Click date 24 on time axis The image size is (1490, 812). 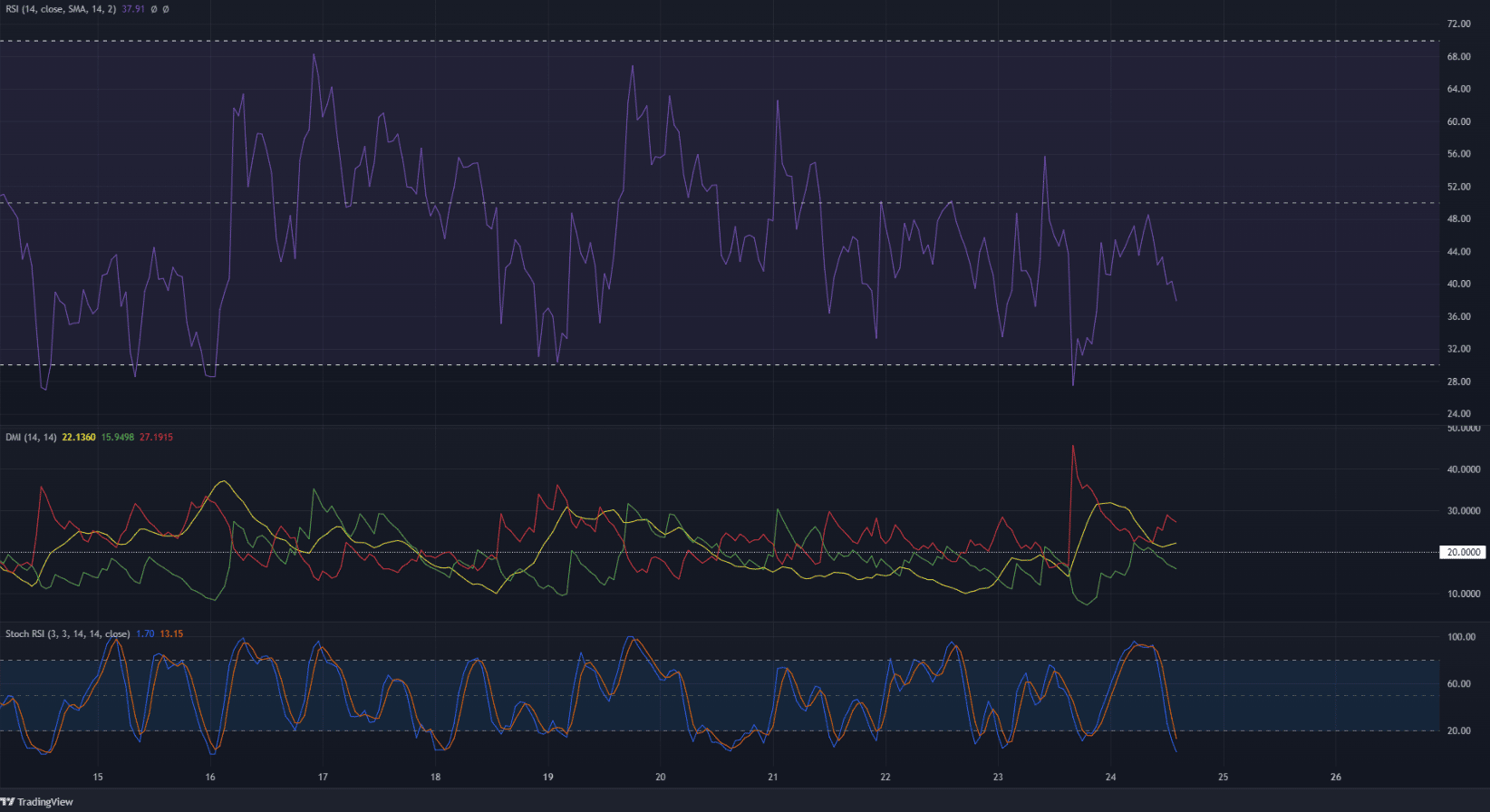point(1110,777)
